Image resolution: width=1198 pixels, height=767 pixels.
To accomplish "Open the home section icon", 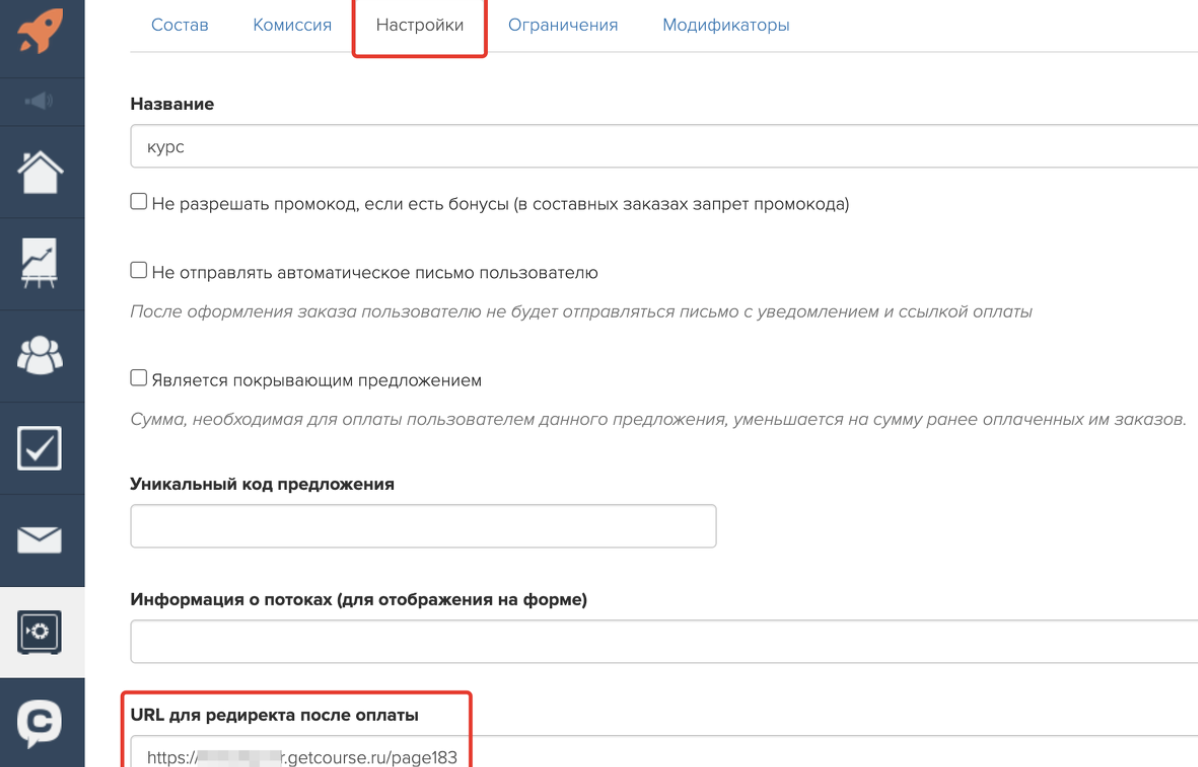I will [41, 172].
